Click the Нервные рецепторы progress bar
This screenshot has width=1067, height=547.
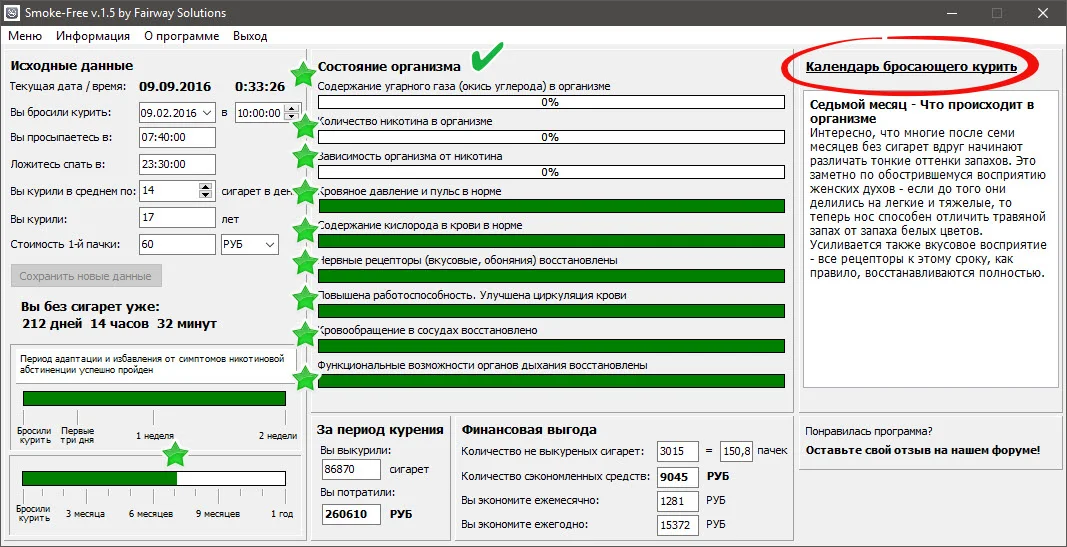point(551,276)
